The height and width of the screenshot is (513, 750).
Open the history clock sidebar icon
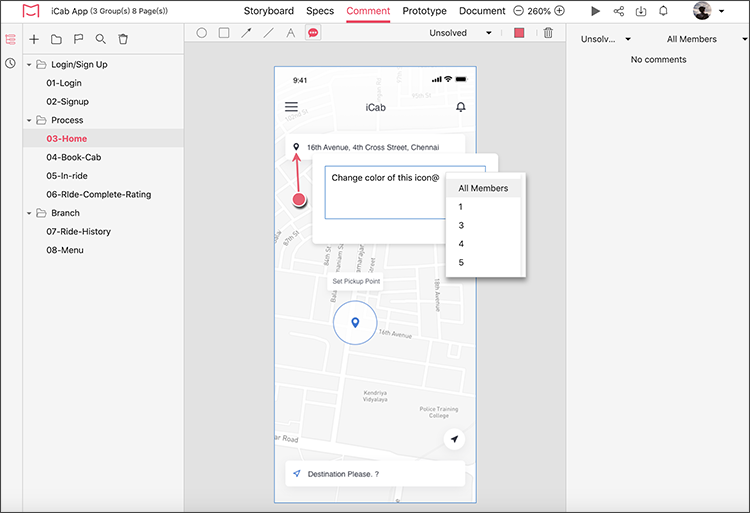tap(11, 63)
